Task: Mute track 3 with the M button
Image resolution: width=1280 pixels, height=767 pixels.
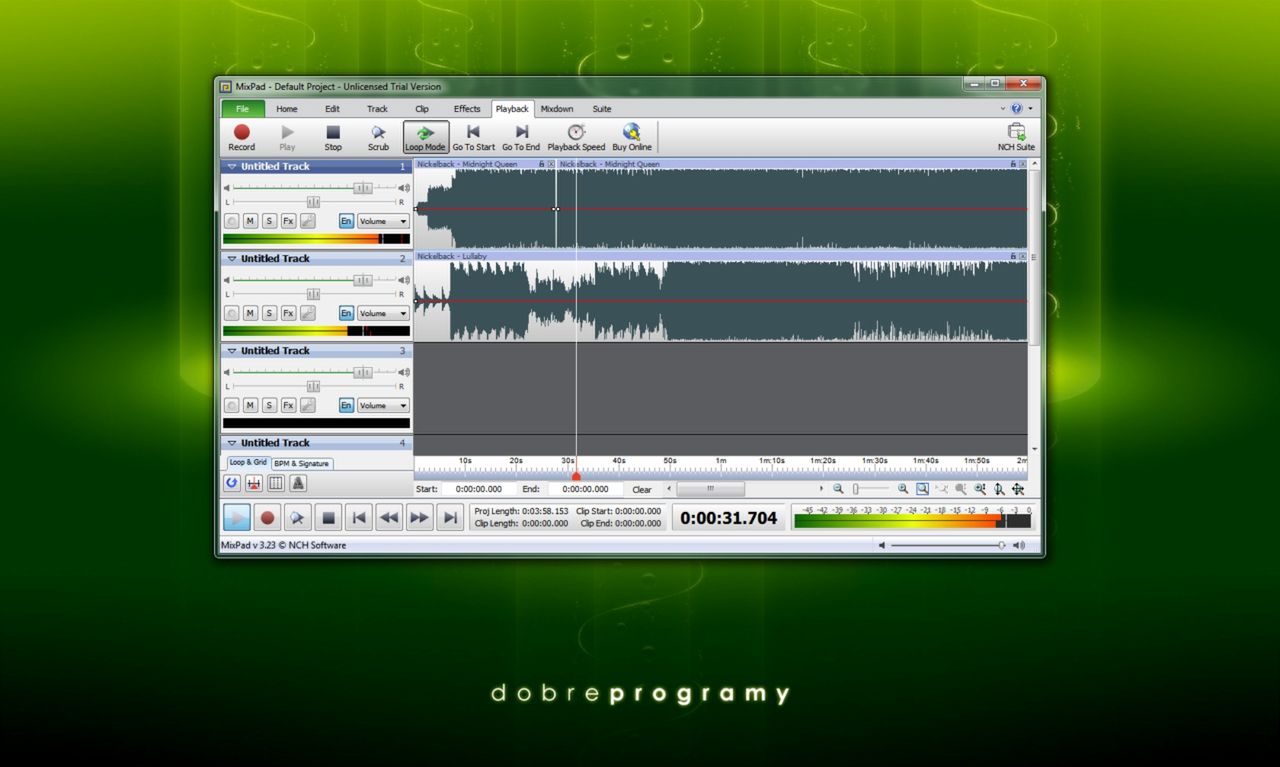Action: coord(251,405)
